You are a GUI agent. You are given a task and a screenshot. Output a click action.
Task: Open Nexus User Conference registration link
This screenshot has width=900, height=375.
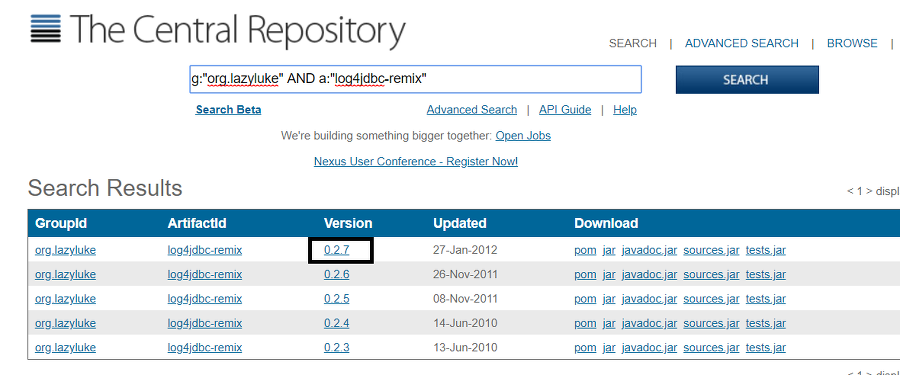[416, 161]
